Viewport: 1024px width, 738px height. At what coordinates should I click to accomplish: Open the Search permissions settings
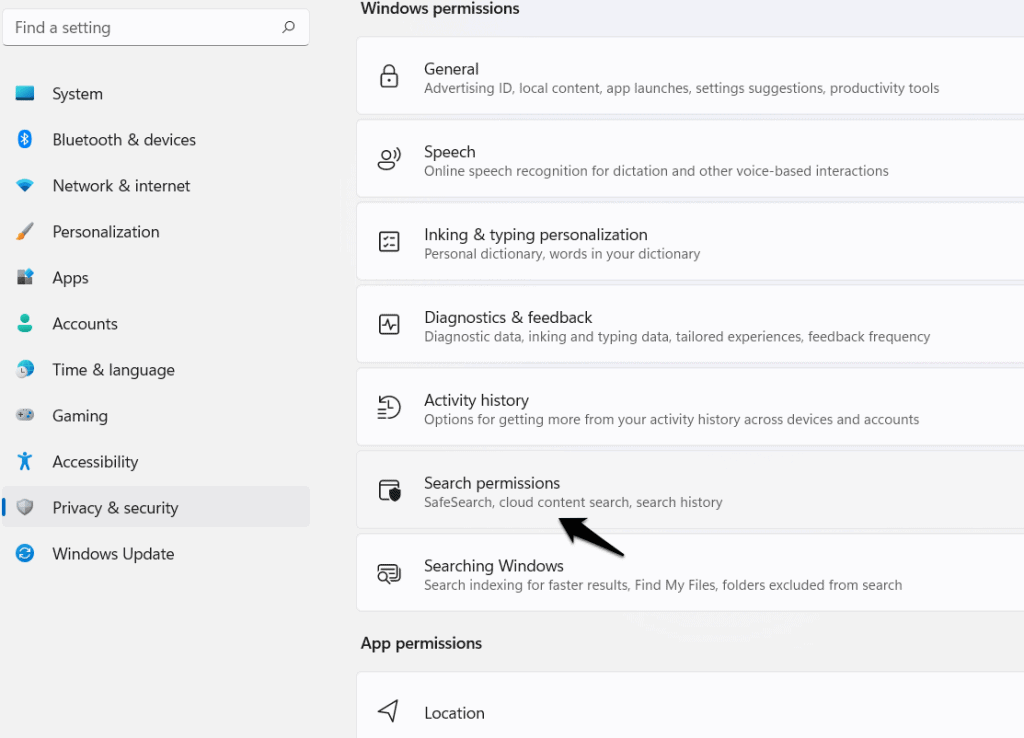point(690,490)
